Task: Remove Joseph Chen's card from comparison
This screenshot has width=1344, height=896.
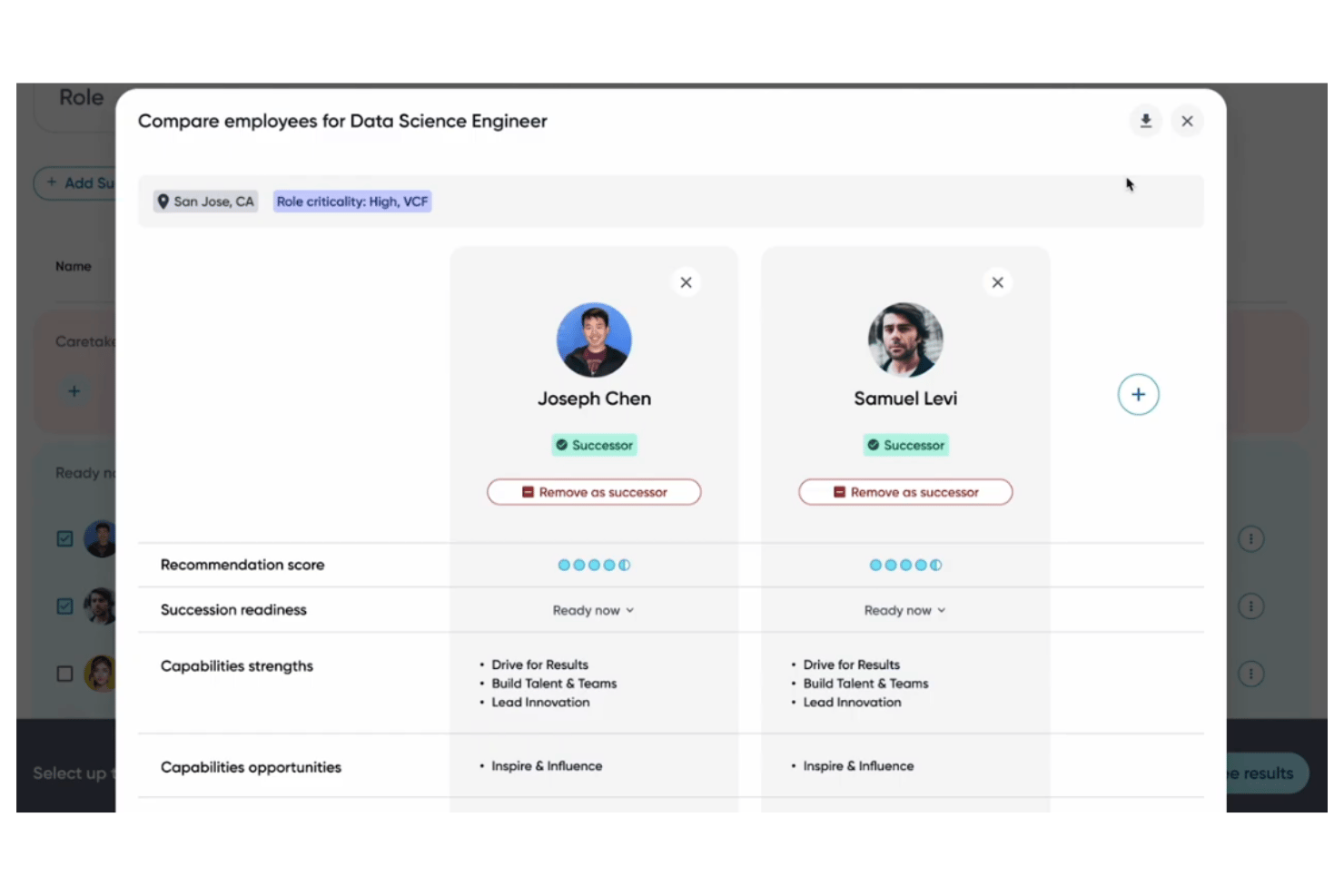Action: click(x=687, y=282)
